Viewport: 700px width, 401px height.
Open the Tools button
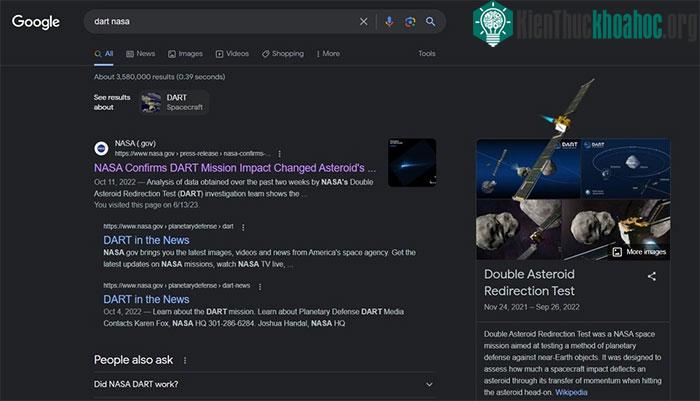427,54
